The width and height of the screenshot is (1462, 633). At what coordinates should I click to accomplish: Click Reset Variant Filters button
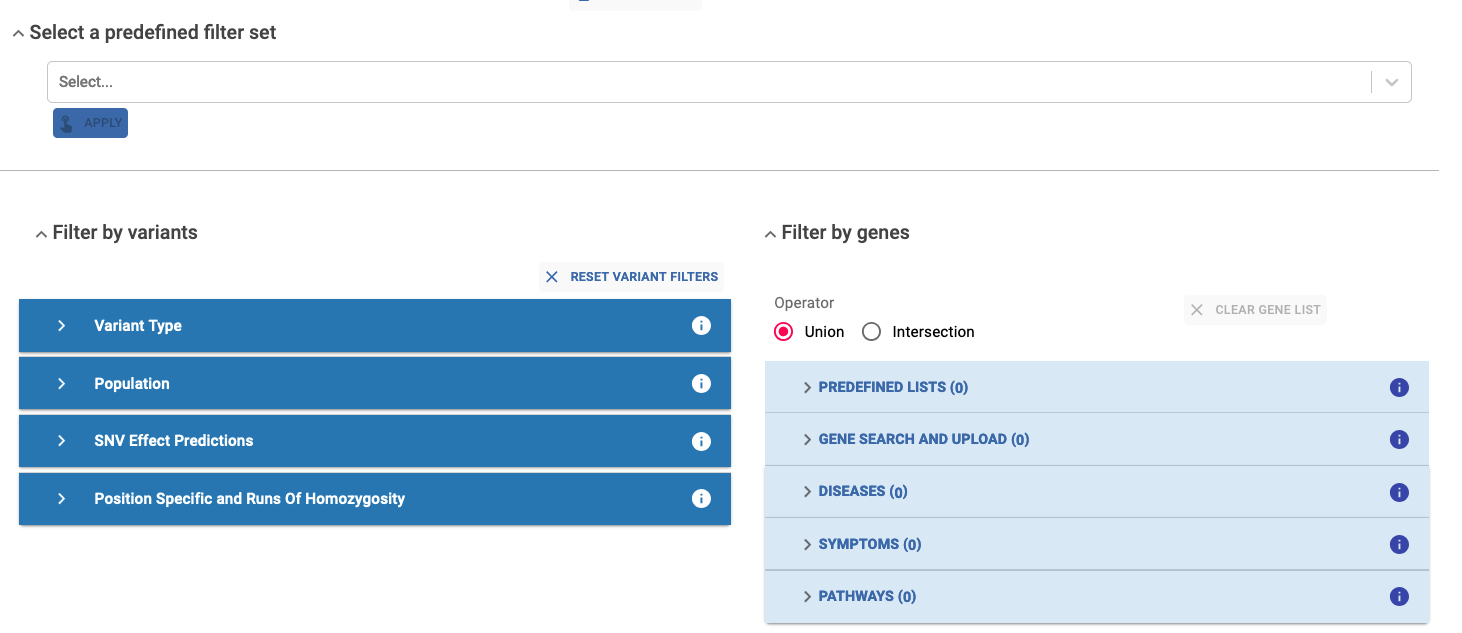coord(632,277)
